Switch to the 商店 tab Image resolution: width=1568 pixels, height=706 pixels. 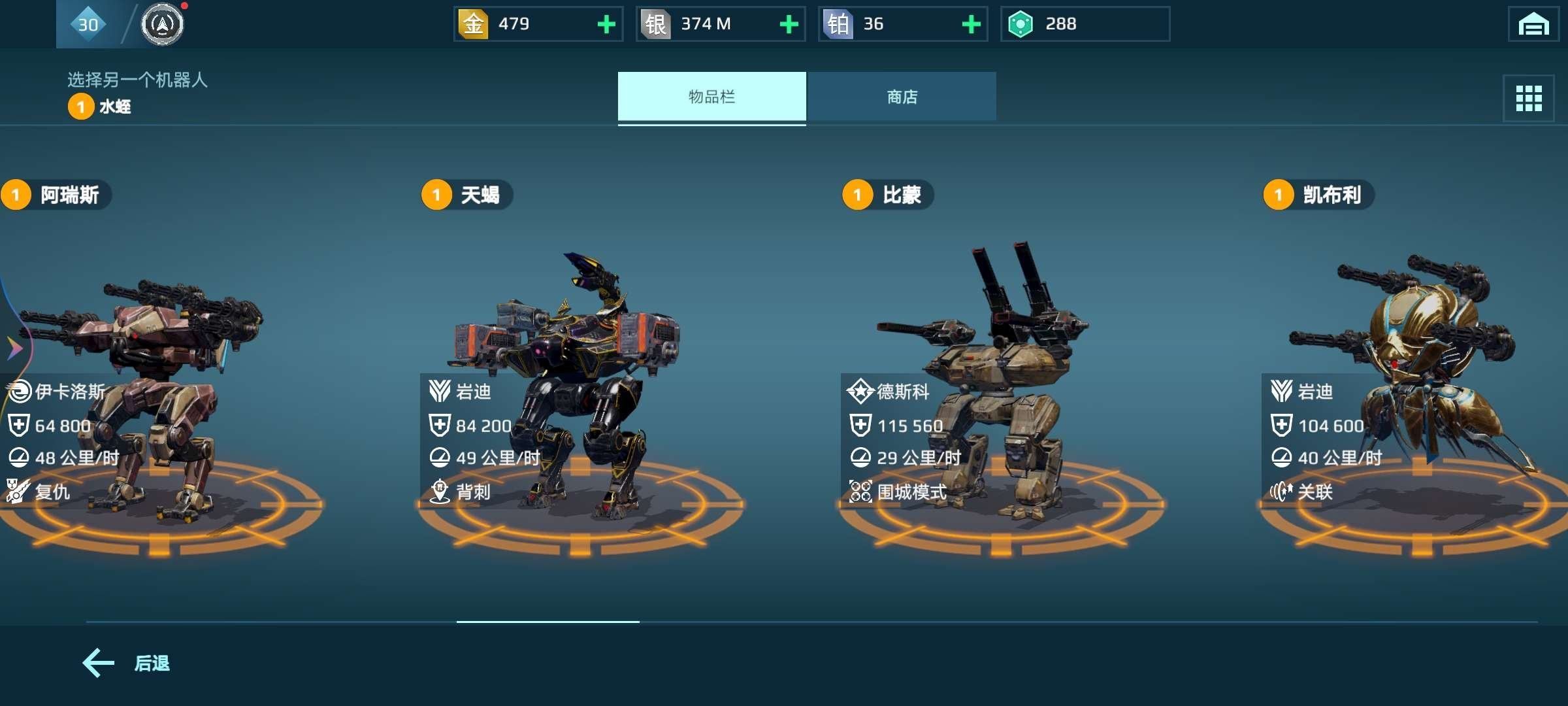click(902, 97)
